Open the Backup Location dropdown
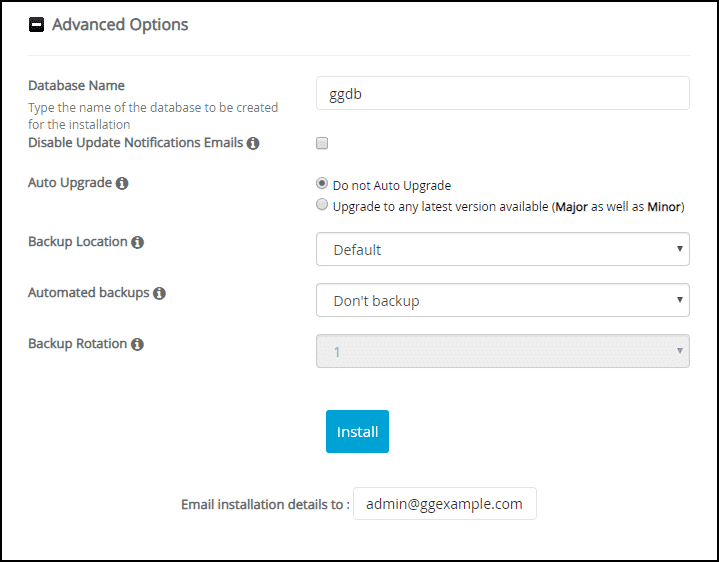 503,249
